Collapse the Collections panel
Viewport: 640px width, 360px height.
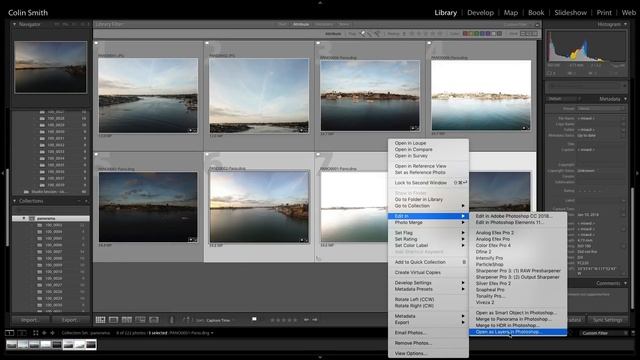(x=15, y=201)
